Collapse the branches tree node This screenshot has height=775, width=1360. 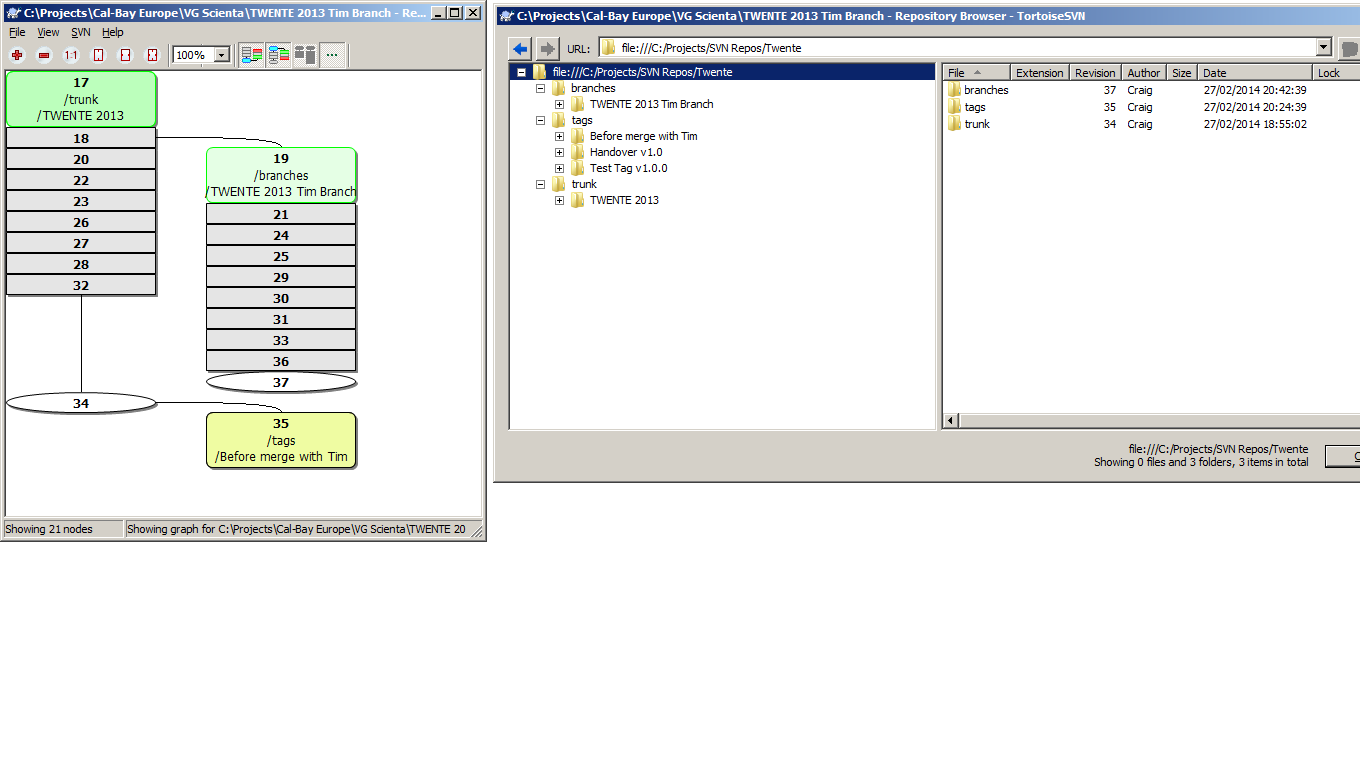click(x=541, y=88)
